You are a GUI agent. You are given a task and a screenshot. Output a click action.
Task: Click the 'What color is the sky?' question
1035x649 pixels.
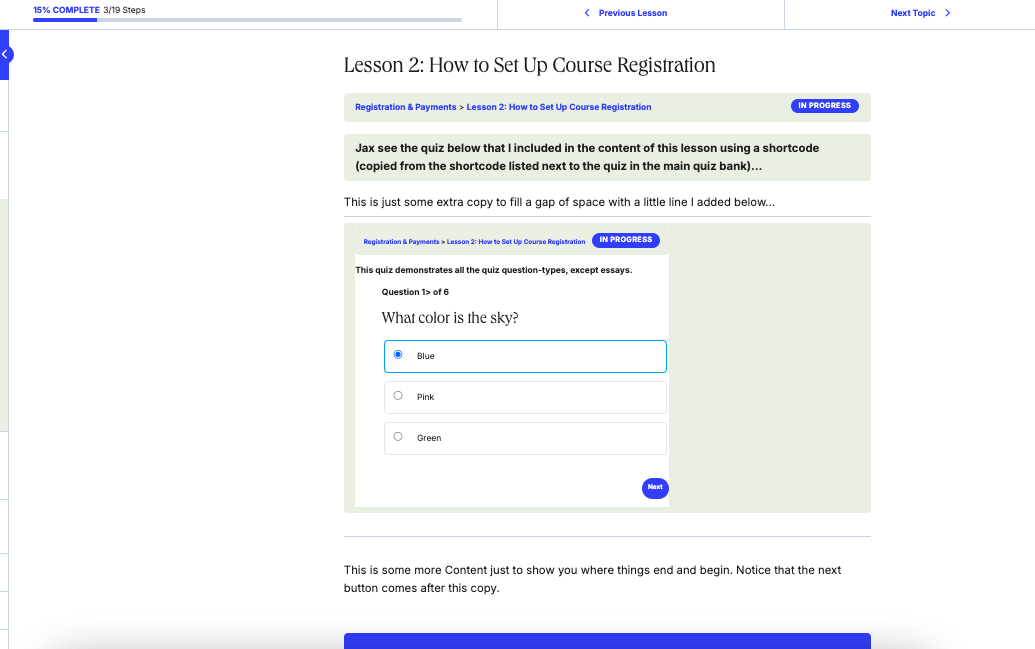coord(450,318)
